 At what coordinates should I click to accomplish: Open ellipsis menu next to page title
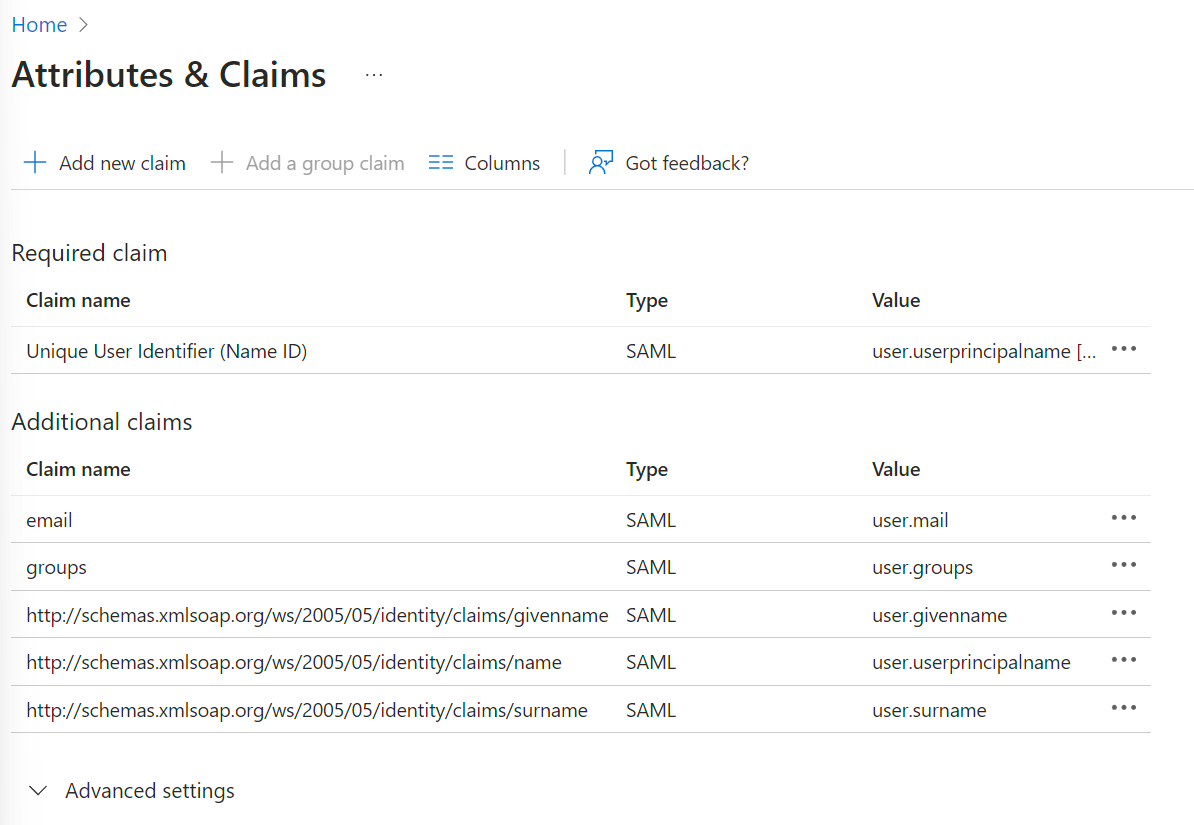coord(374,75)
